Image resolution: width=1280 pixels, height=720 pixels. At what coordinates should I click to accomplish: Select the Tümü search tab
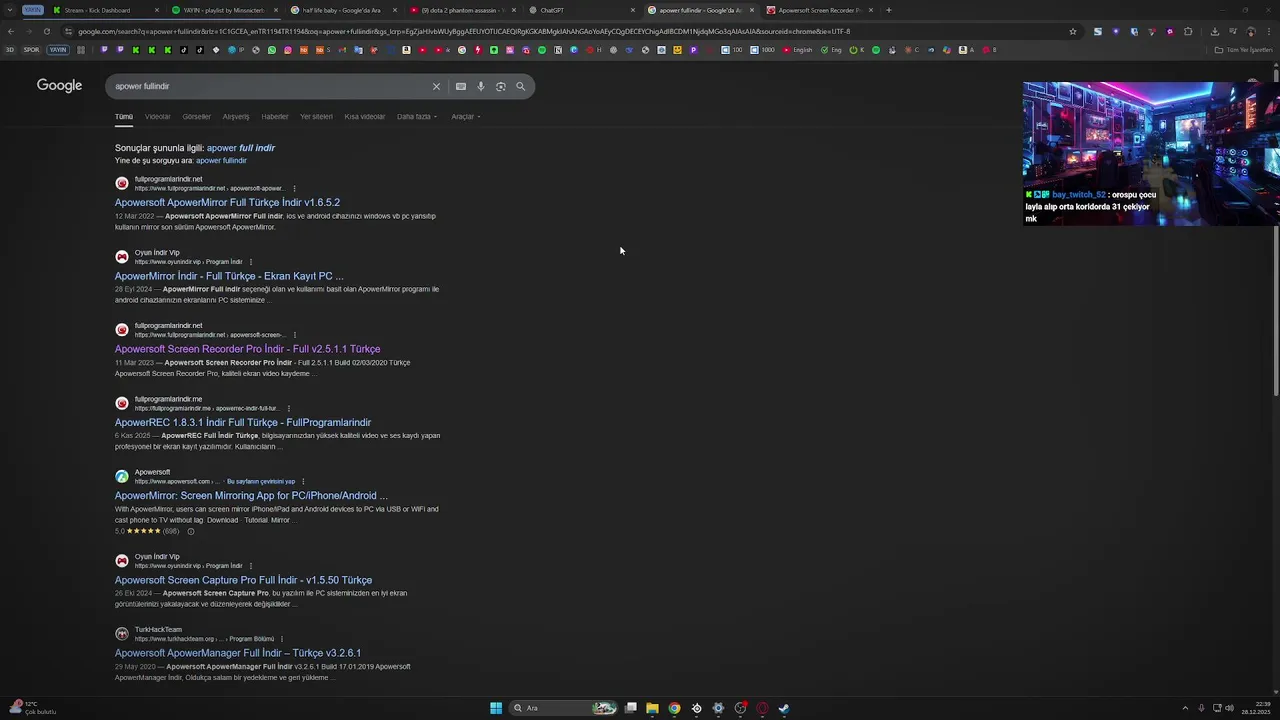123,116
